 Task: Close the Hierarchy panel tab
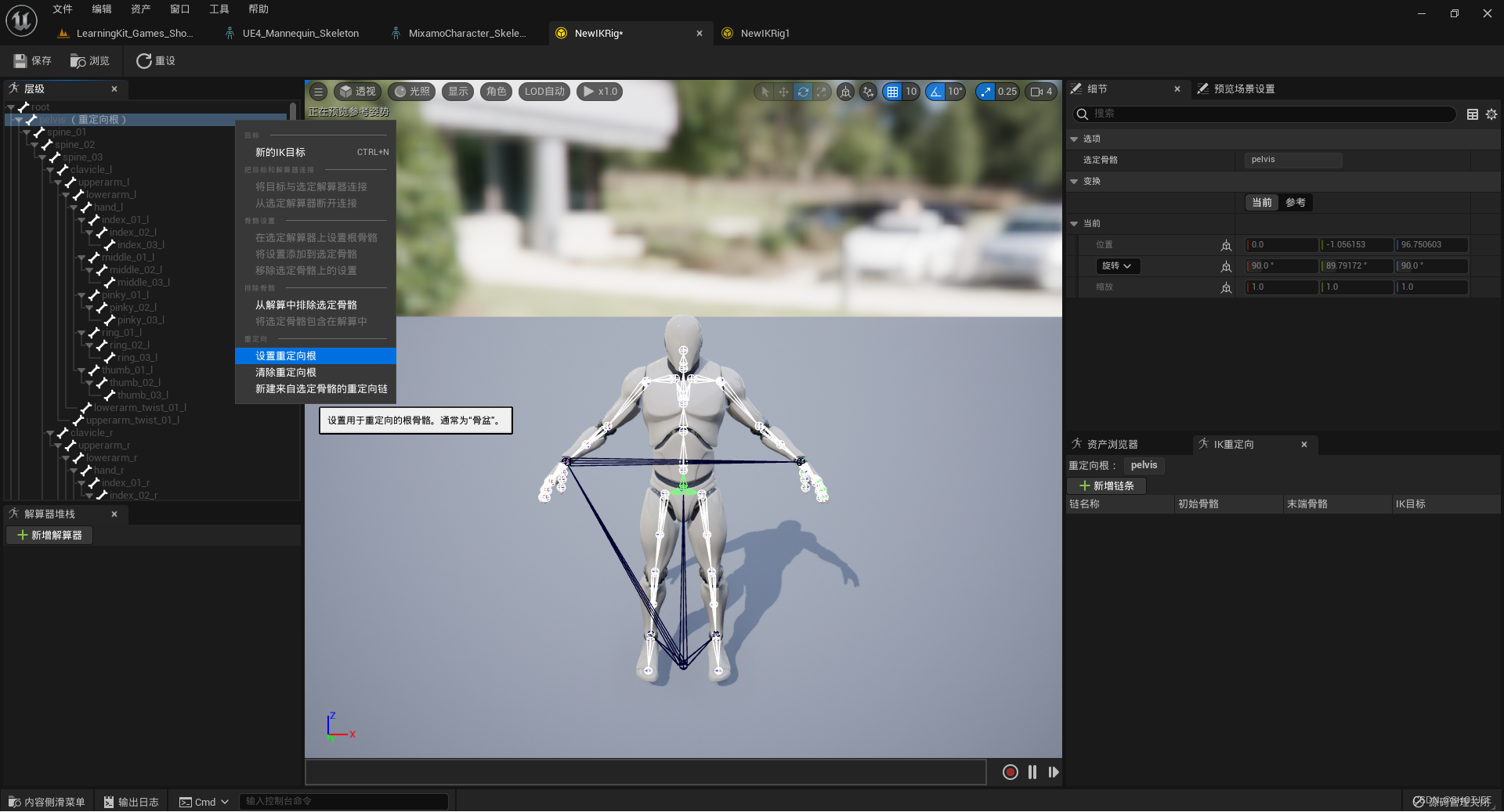(x=114, y=89)
